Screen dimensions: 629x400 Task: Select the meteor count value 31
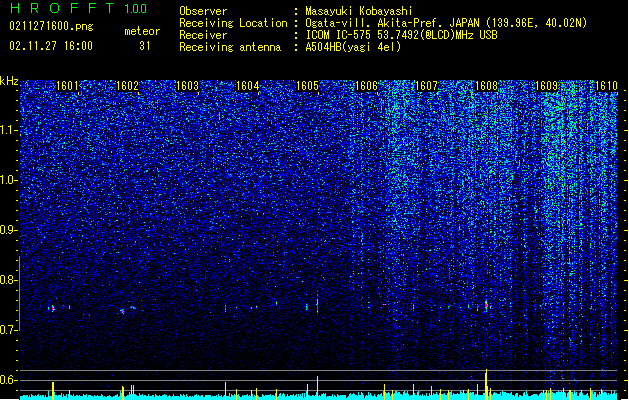[x=145, y=46]
